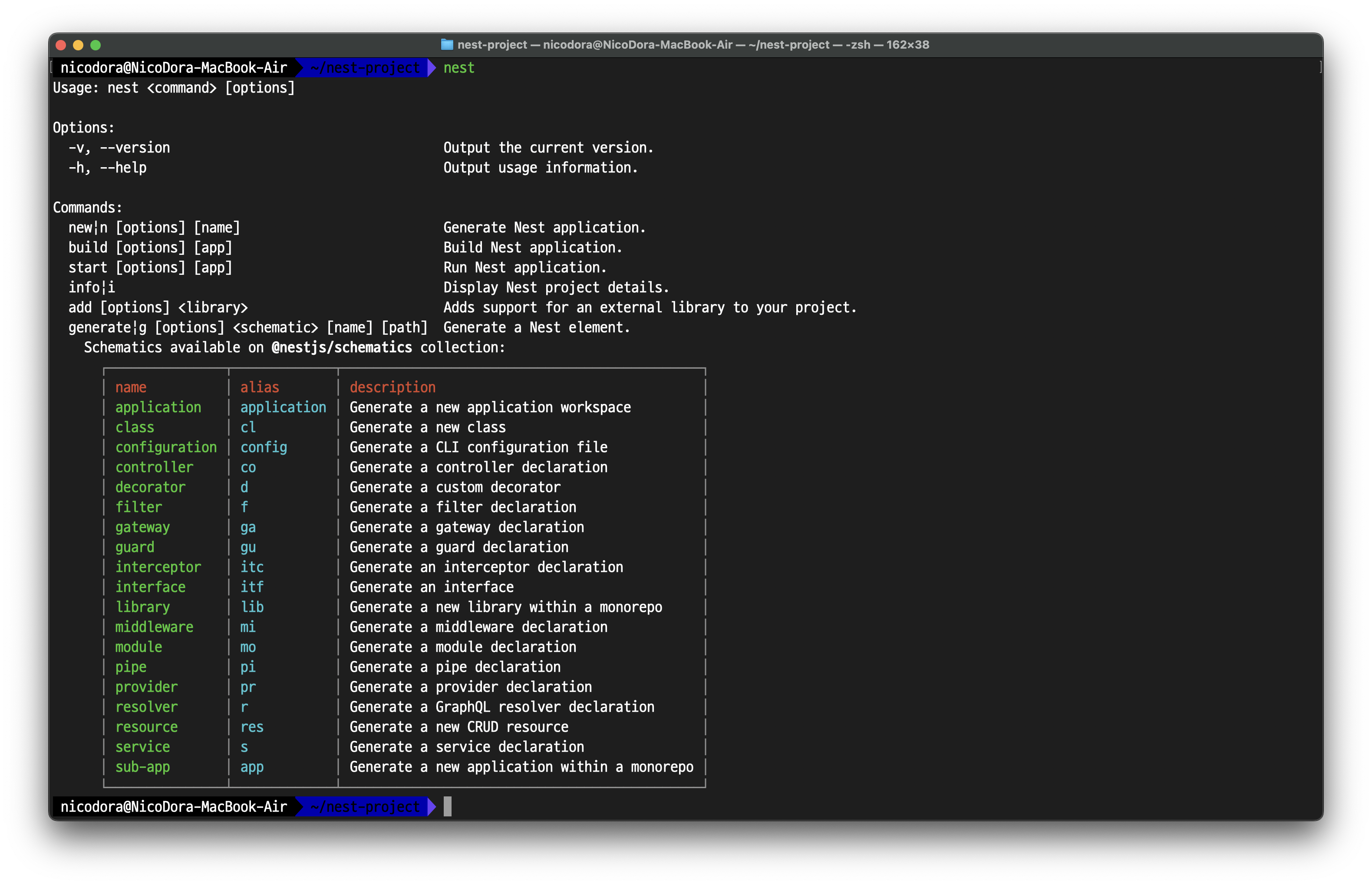The image size is (1372, 885).
Task: Click 'interface' schematic name
Action: point(151,587)
